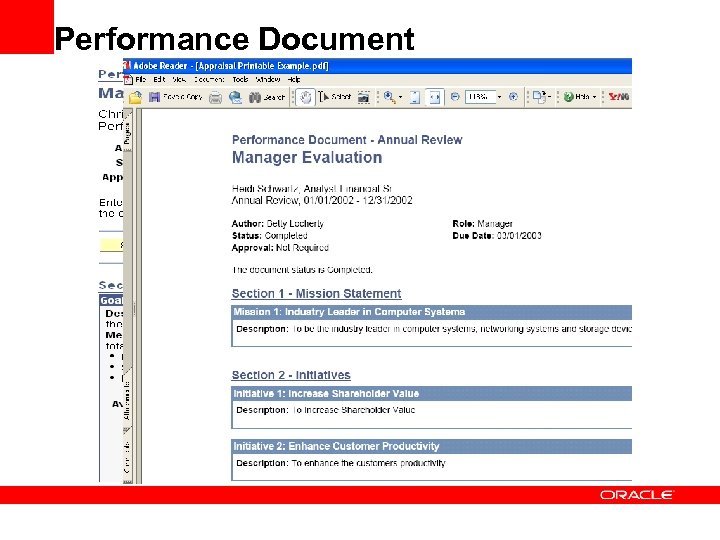The image size is (720, 540).
Task: Select the Snapshot camera tool
Action: (x=364, y=97)
